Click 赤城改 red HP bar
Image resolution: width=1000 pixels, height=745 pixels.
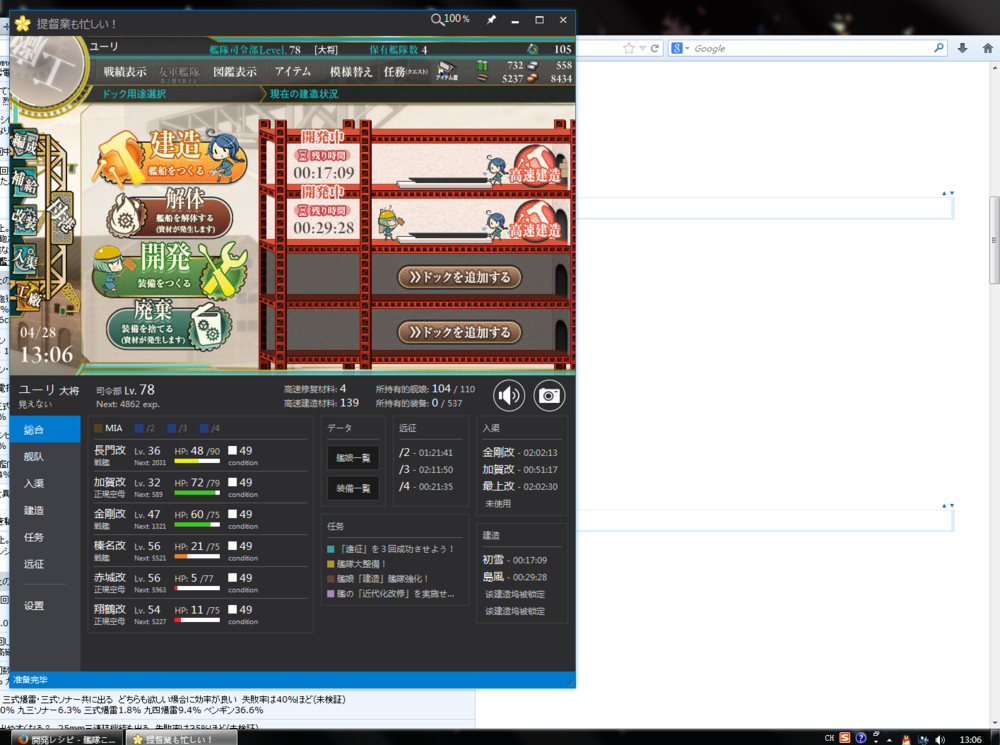(197, 588)
